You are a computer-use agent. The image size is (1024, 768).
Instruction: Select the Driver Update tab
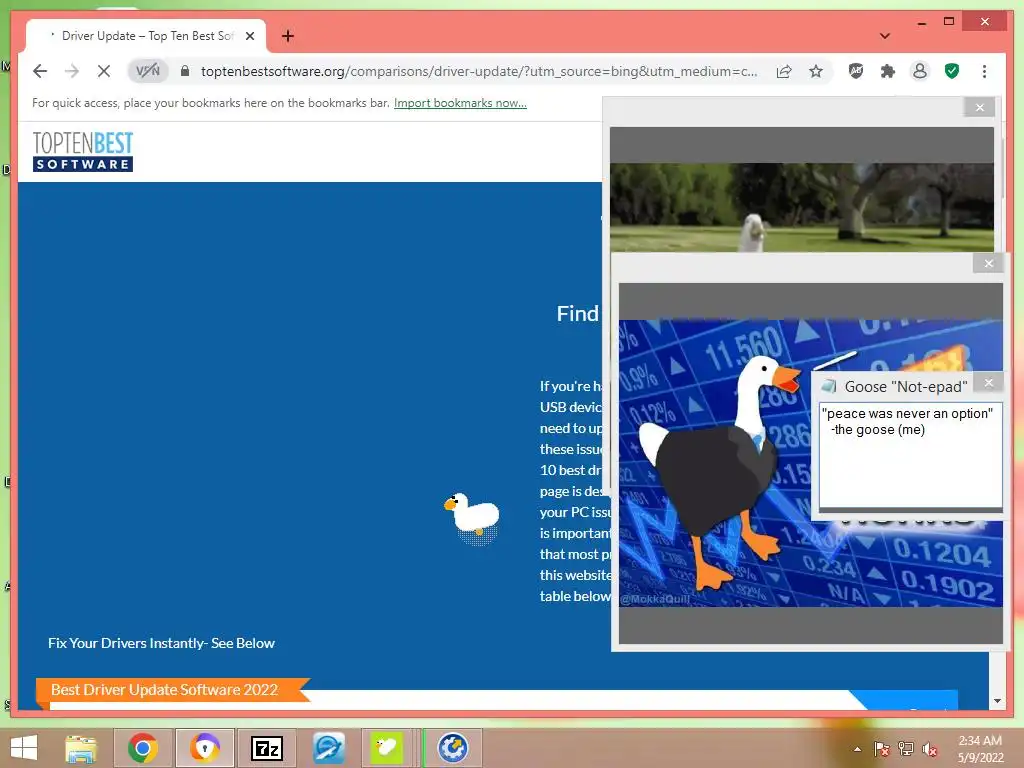[x=146, y=36]
